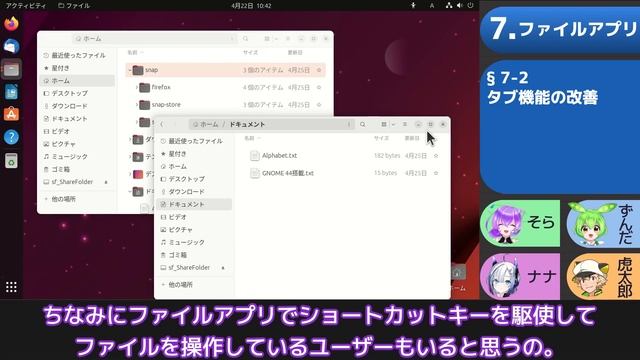Eject sf_ShareFolder in the ドキュメント window sidebar
The image size is (640, 360).
pyautogui.click(x=223, y=268)
